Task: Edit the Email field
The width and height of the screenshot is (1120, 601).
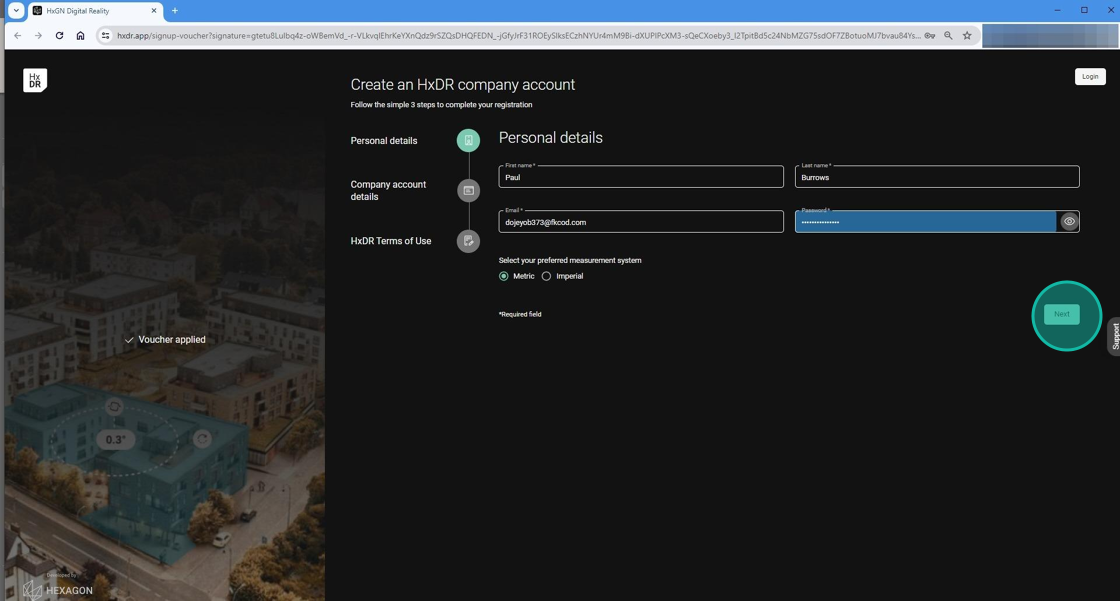Action: coord(641,222)
